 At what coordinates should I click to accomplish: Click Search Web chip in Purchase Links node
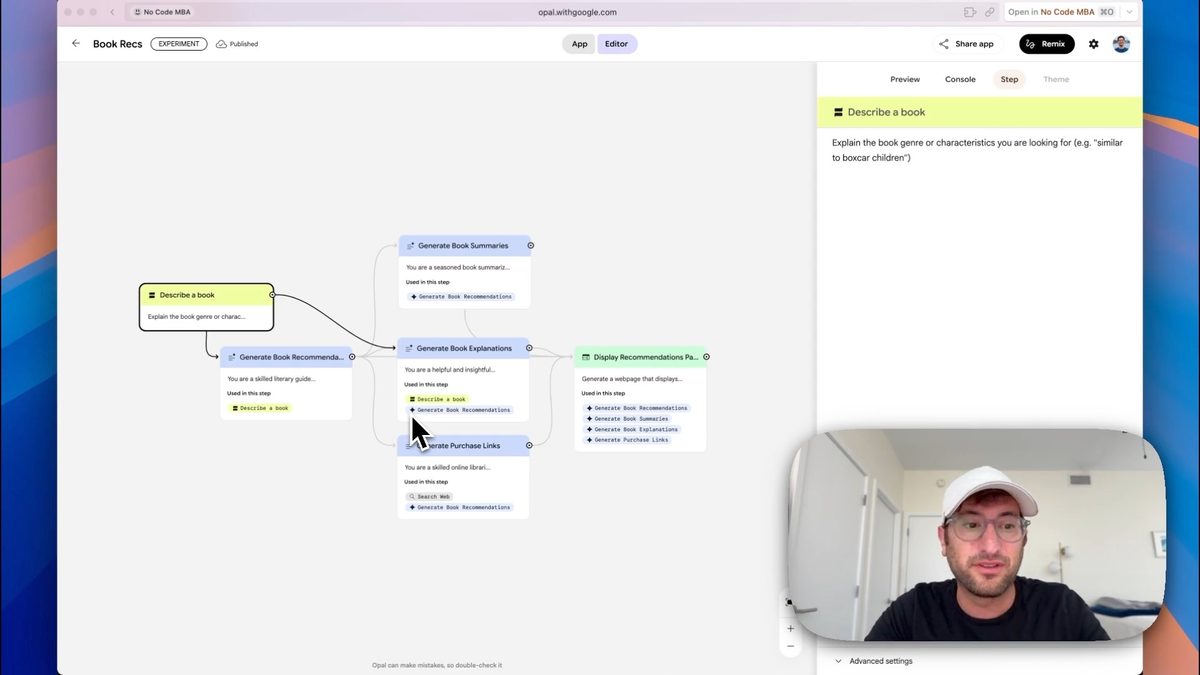[430, 497]
